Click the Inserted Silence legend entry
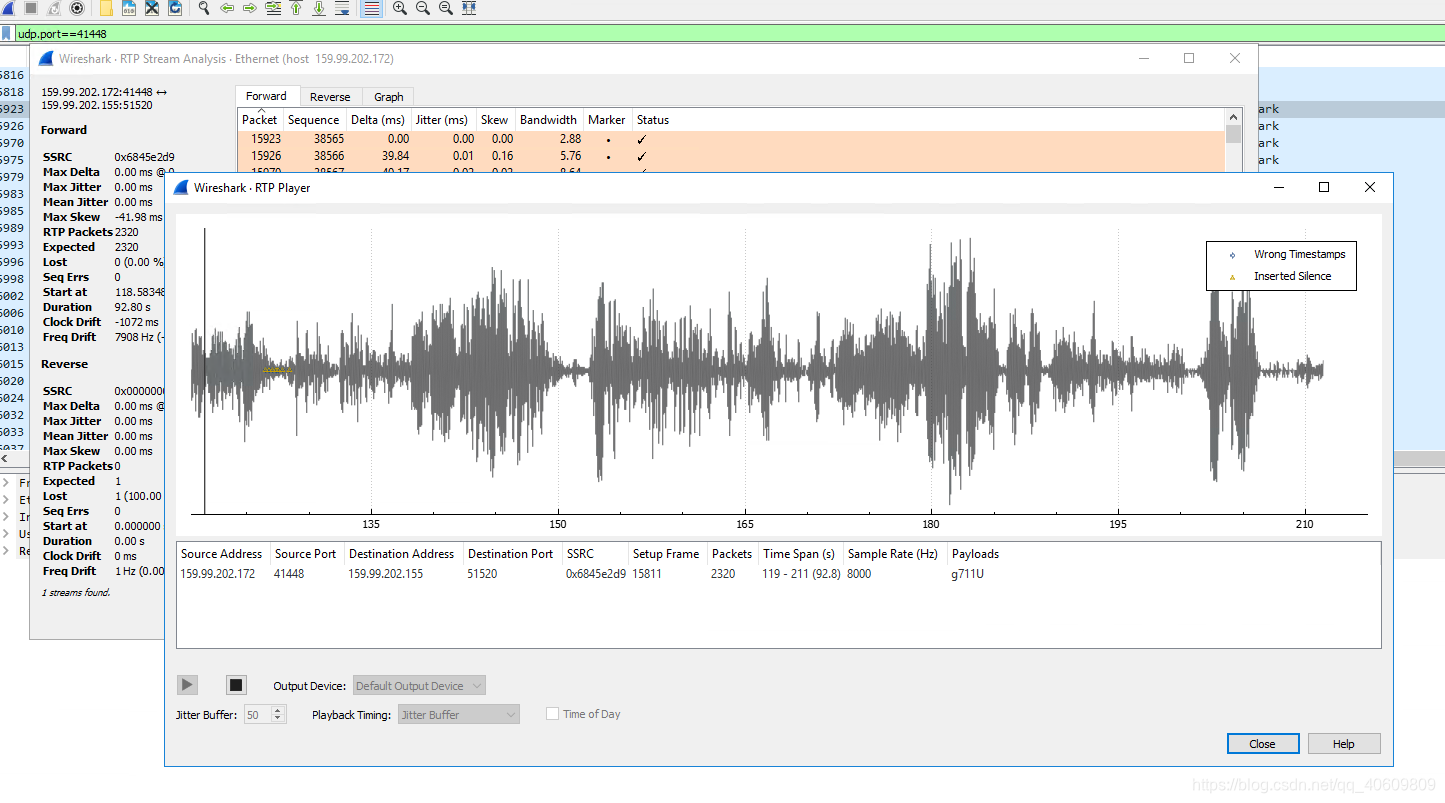This screenshot has height=803, width=1445. pyautogui.click(x=1280, y=276)
